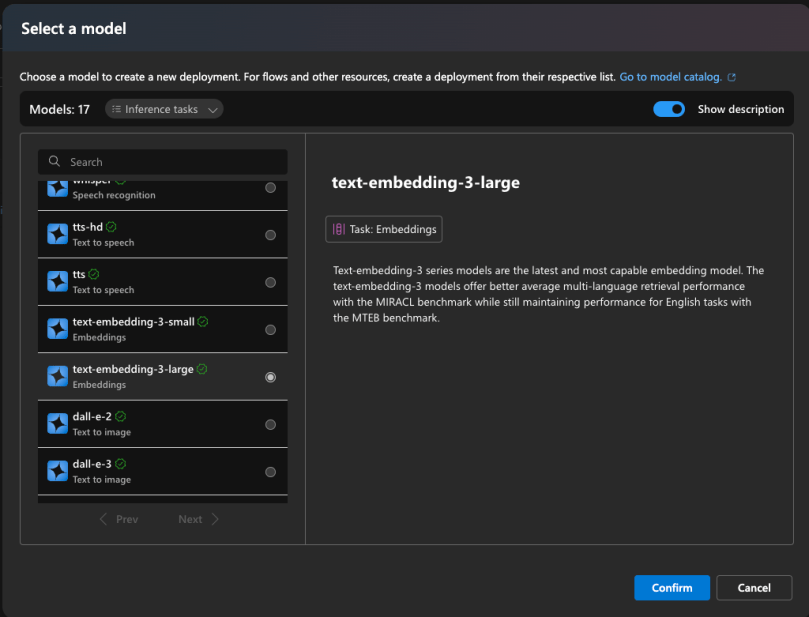Open the Inference tasks dropdown
The height and width of the screenshot is (617, 809).
point(163,109)
